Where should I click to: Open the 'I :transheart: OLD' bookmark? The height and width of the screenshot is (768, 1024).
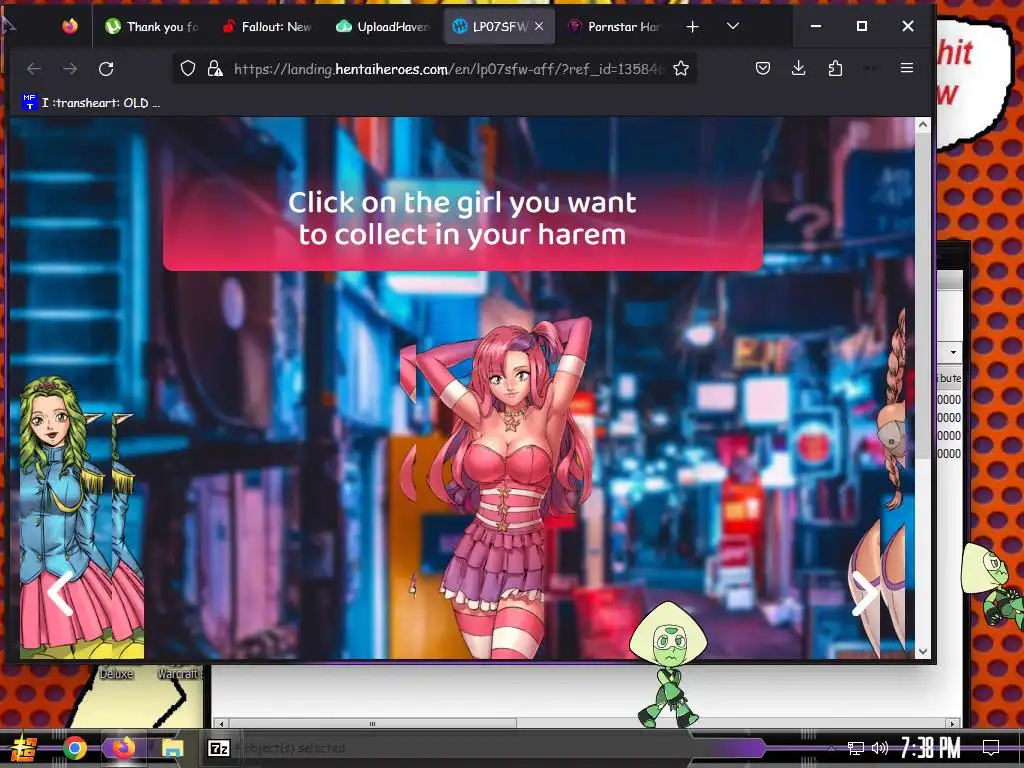(x=91, y=103)
